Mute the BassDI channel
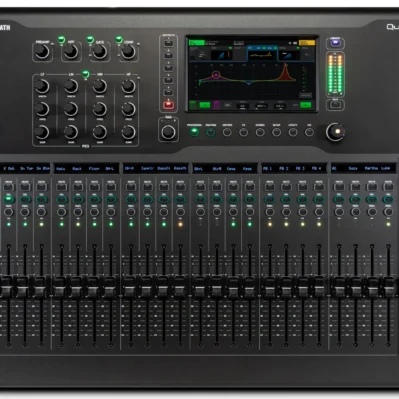Image resolution: width=399 pixels, height=399 pixels. 164,186
